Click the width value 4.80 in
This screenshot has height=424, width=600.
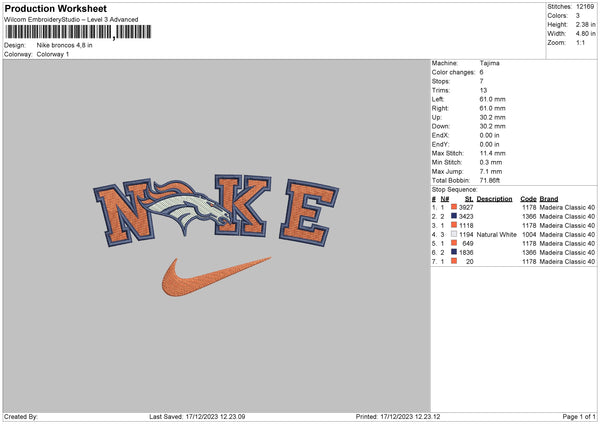pyautogui.click(x=585, y=34)
